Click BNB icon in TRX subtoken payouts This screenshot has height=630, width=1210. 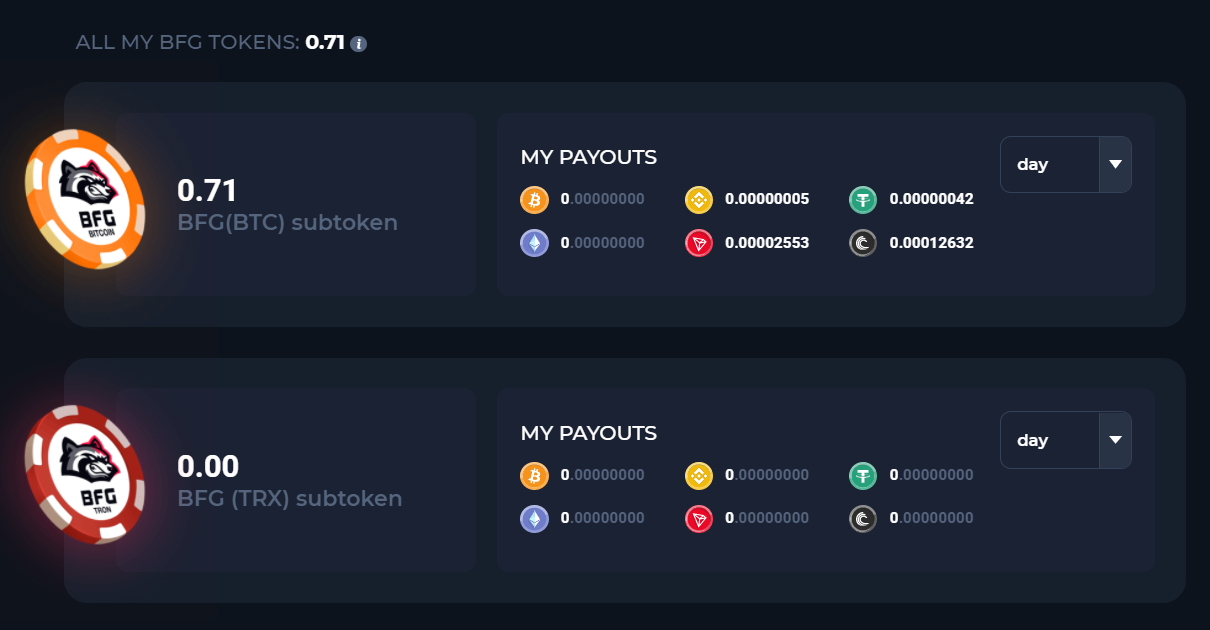pos(699,475)
